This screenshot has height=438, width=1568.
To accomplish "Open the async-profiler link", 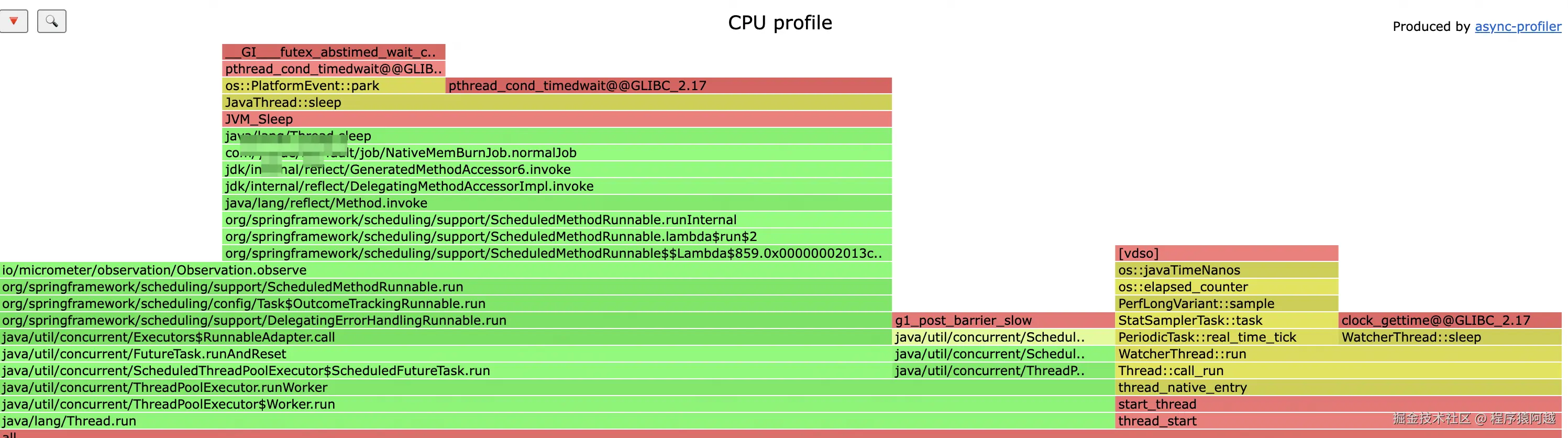I will [1518, 26].
